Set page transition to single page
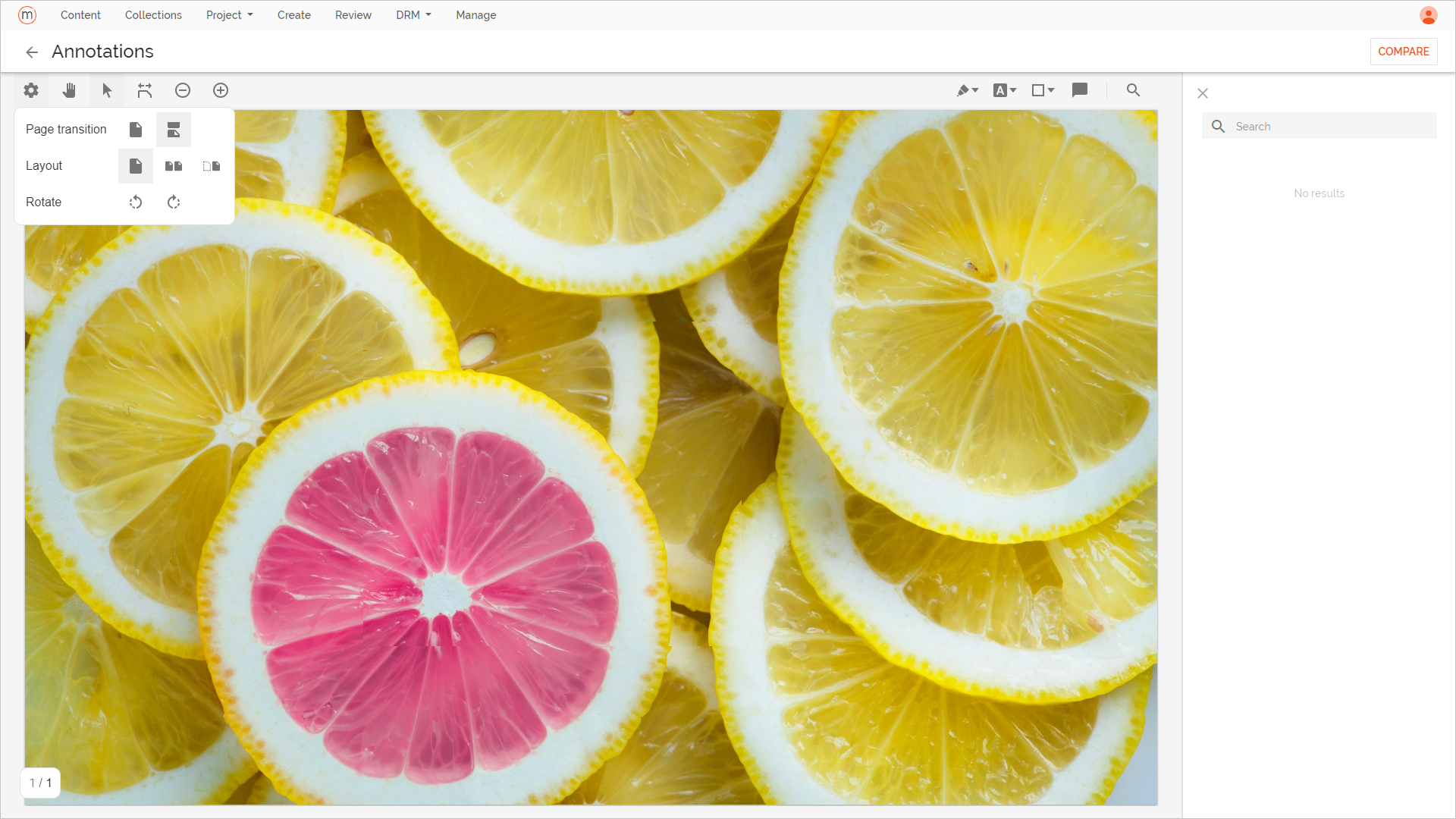1456x819 pixels. click(x=136, y=130)
